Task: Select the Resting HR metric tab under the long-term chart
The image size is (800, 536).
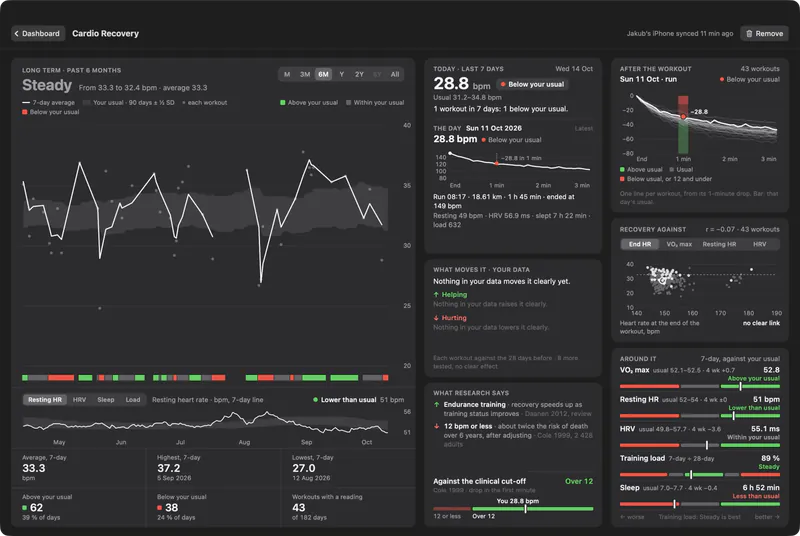Action: click(x=45, y=400)
